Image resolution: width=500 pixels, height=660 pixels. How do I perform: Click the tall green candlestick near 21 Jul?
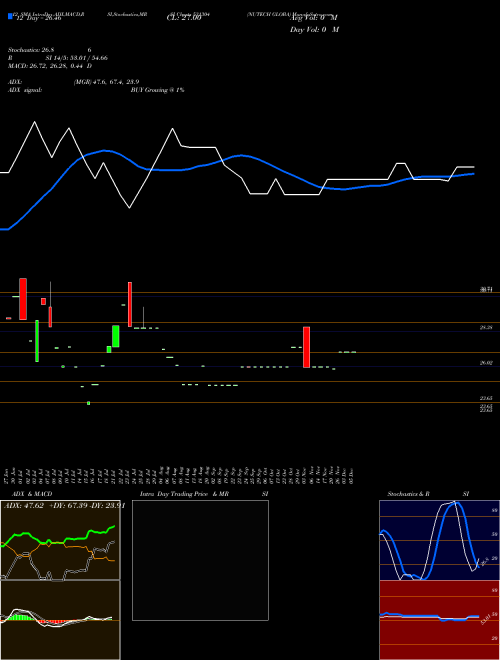115,336
